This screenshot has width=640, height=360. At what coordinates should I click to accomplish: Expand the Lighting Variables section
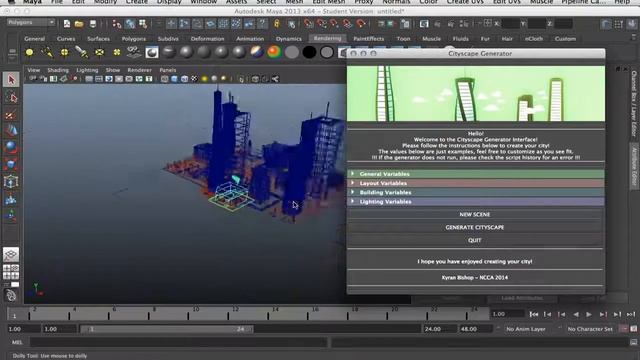[476, 202]
